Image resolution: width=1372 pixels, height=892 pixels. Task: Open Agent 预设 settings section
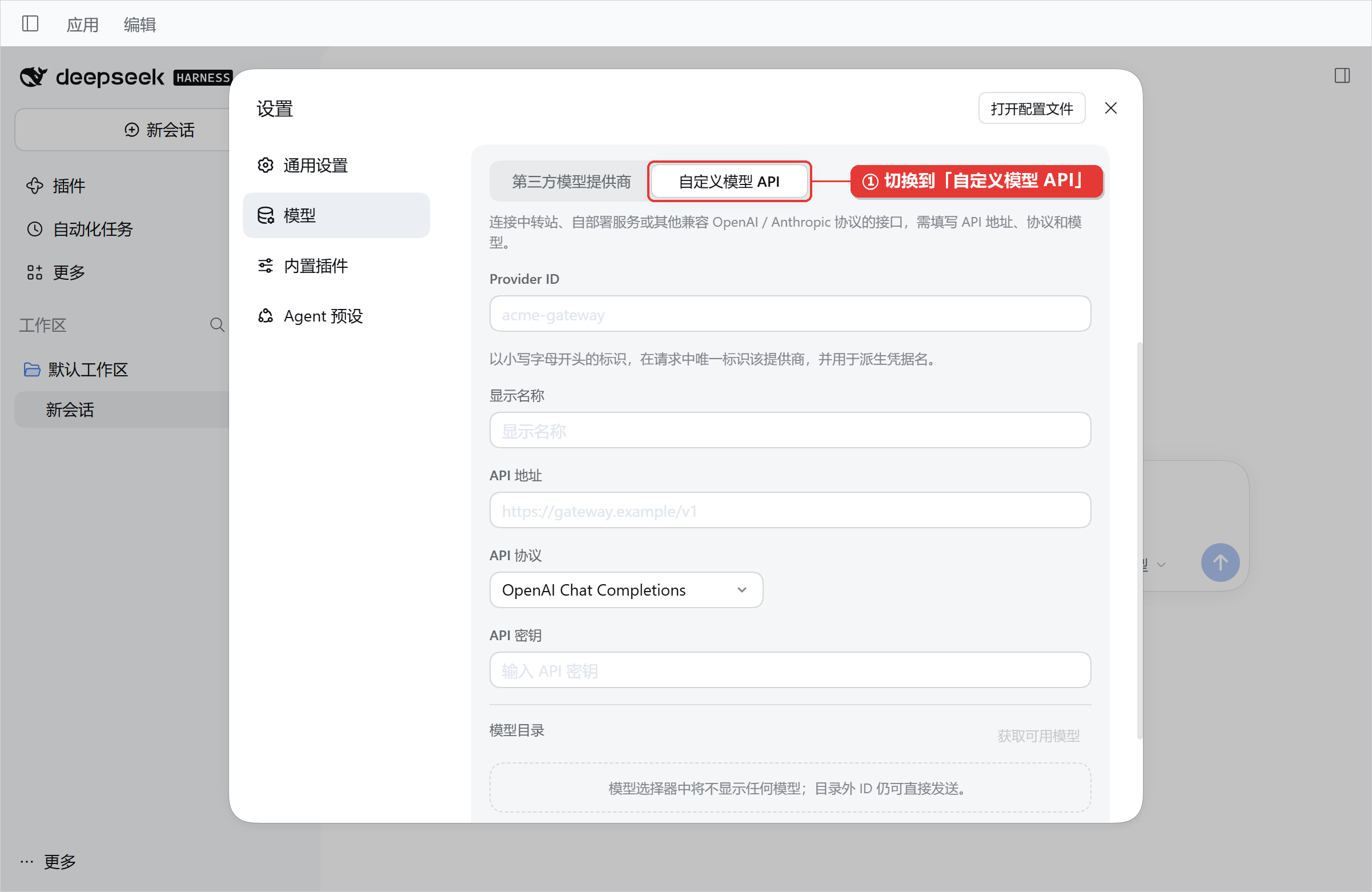coord(336,316)
